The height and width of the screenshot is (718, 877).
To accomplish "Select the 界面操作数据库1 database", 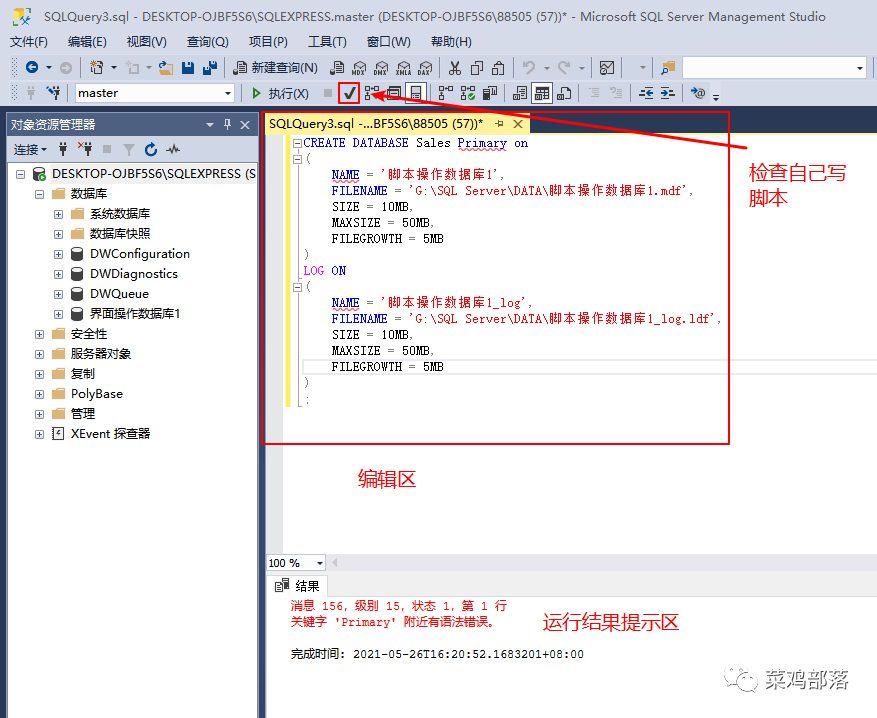I will [x=135, y=314].
